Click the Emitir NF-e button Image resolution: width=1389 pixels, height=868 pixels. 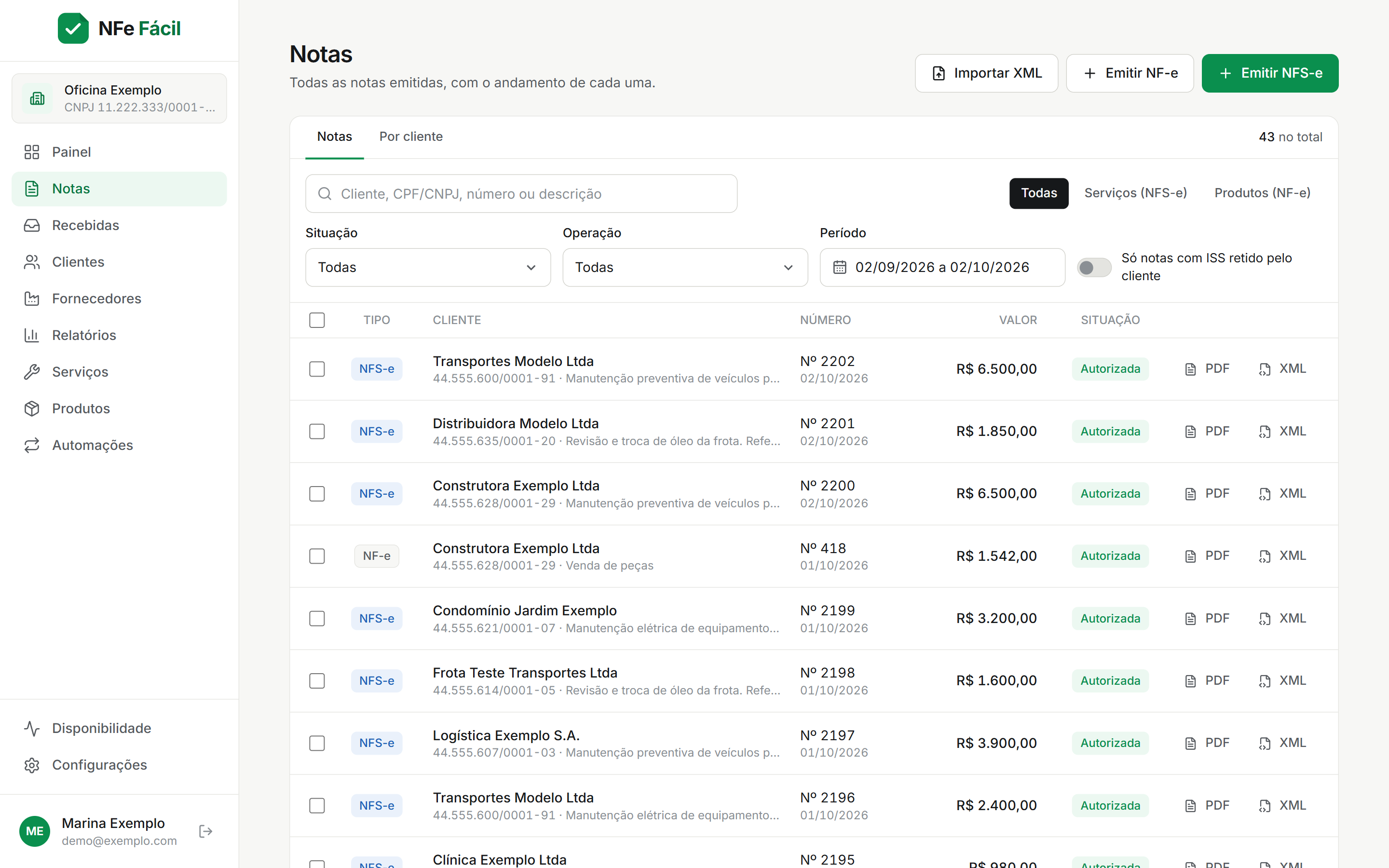pos(1130,73)
